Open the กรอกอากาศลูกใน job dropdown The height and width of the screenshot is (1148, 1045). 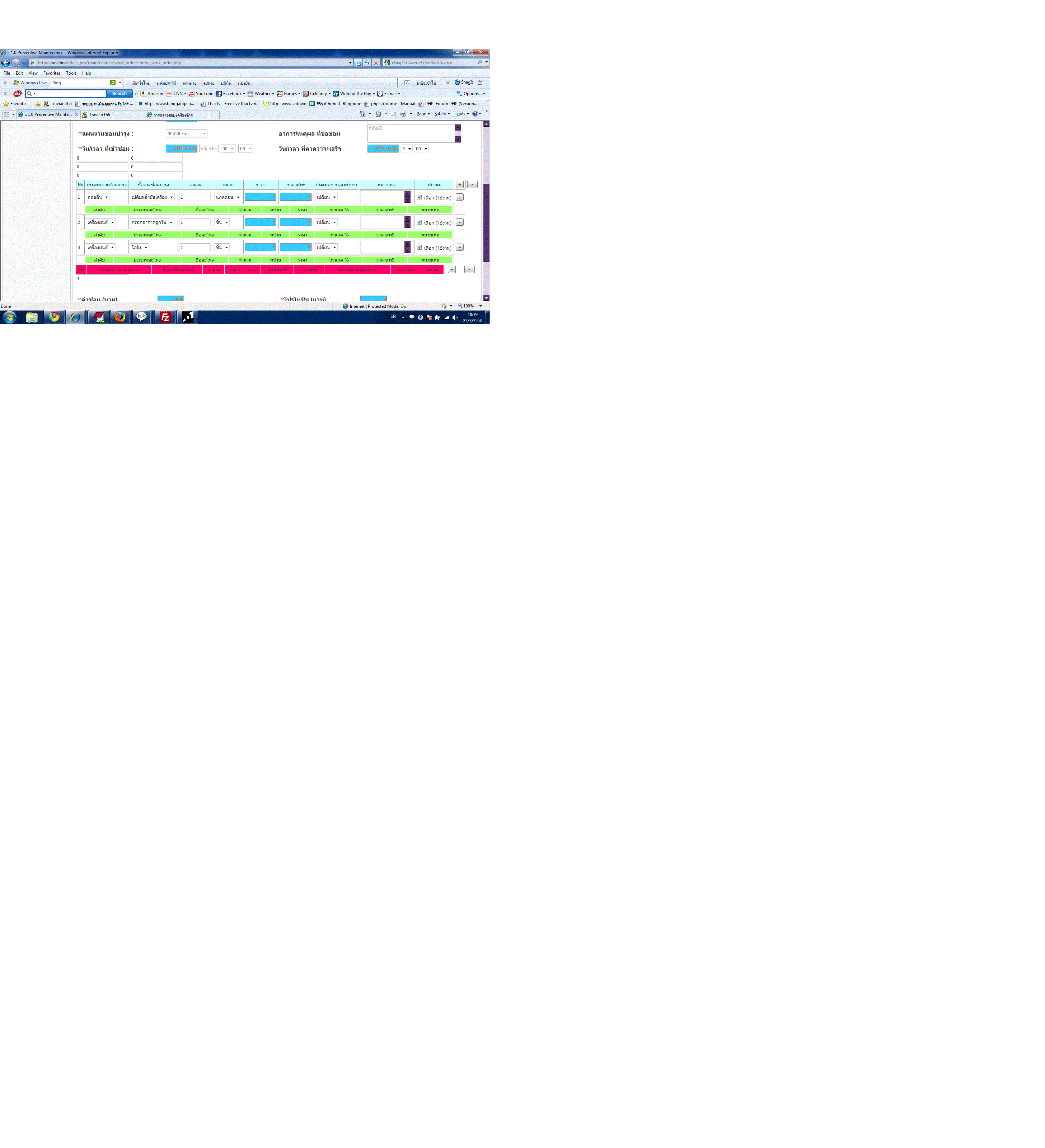tap(152, 222)
